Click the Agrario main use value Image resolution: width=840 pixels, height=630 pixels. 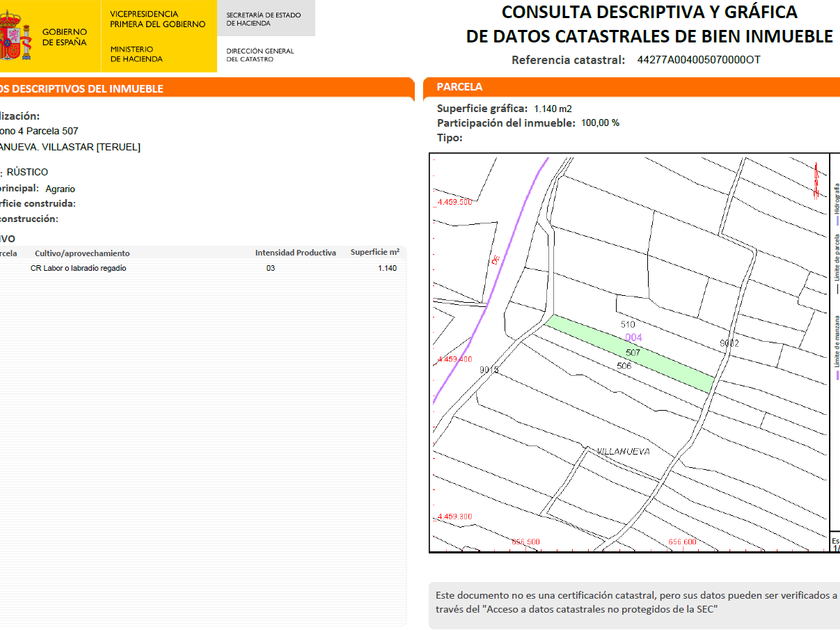pyautogui.click(x=60, y=189)
